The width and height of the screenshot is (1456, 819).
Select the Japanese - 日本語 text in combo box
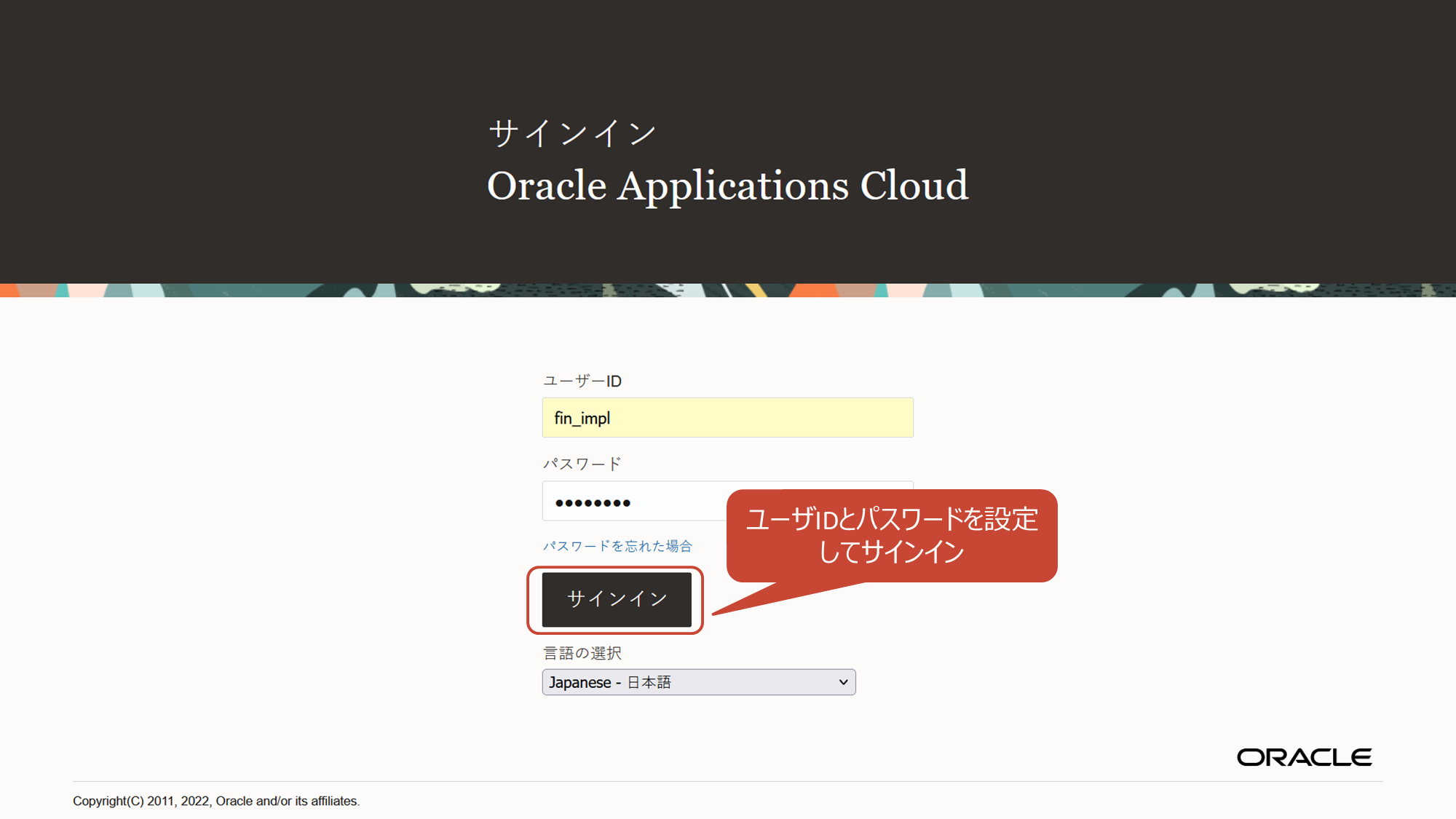(610, 682)
